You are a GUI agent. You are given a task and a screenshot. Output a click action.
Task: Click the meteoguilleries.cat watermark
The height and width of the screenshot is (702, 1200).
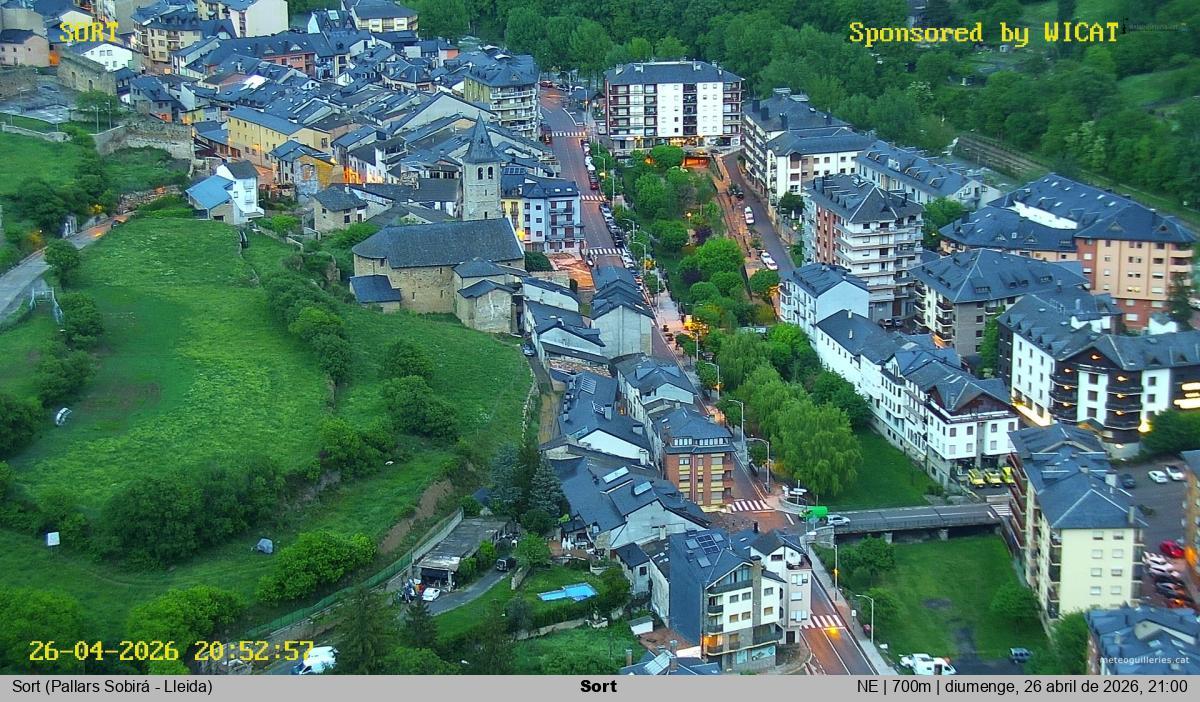[x=1145, y=660]
